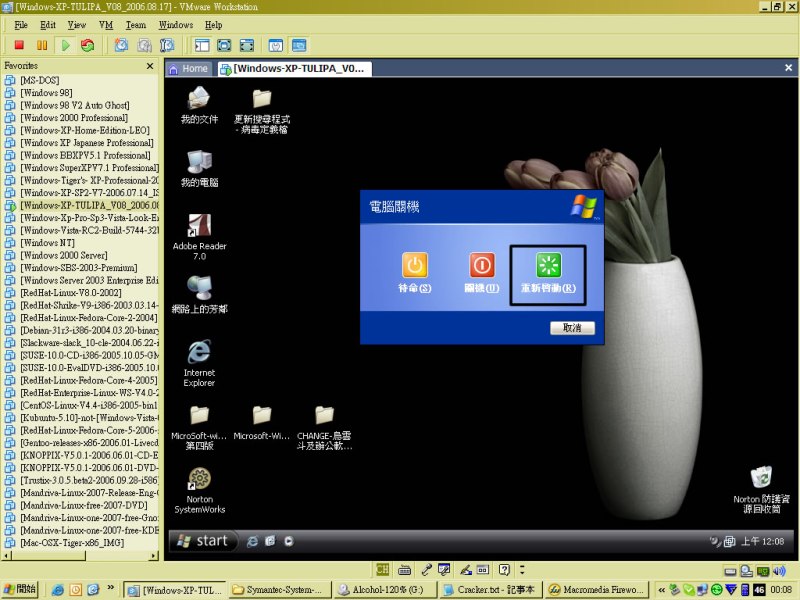Switch to Console view toolbar icon
The width and height of the screenshot is (800, 600).
(299, 45)
